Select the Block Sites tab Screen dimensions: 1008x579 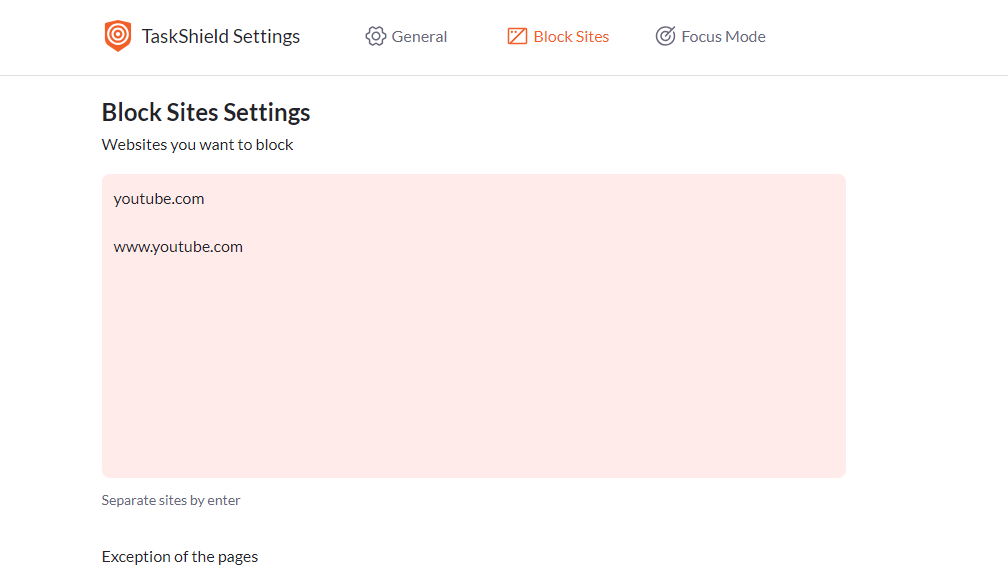tap(572, 36)
